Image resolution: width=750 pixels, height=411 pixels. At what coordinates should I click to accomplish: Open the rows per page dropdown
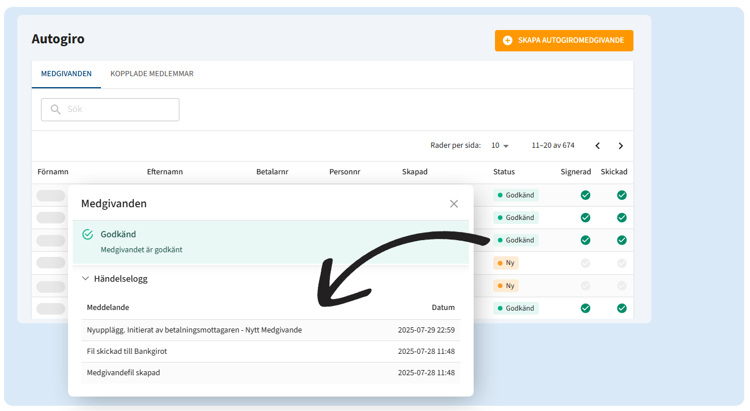point(499,145)
